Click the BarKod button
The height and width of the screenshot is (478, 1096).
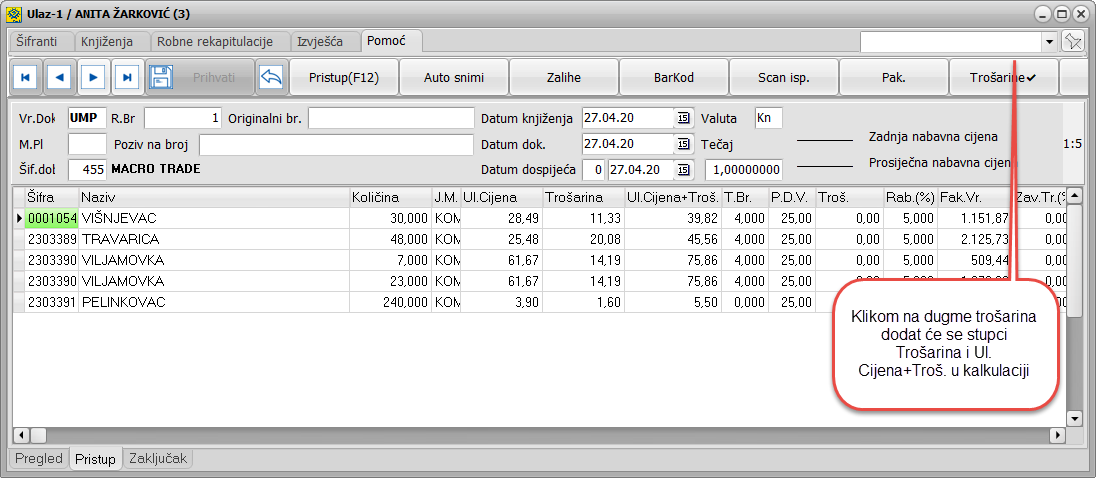click(674, 77)
